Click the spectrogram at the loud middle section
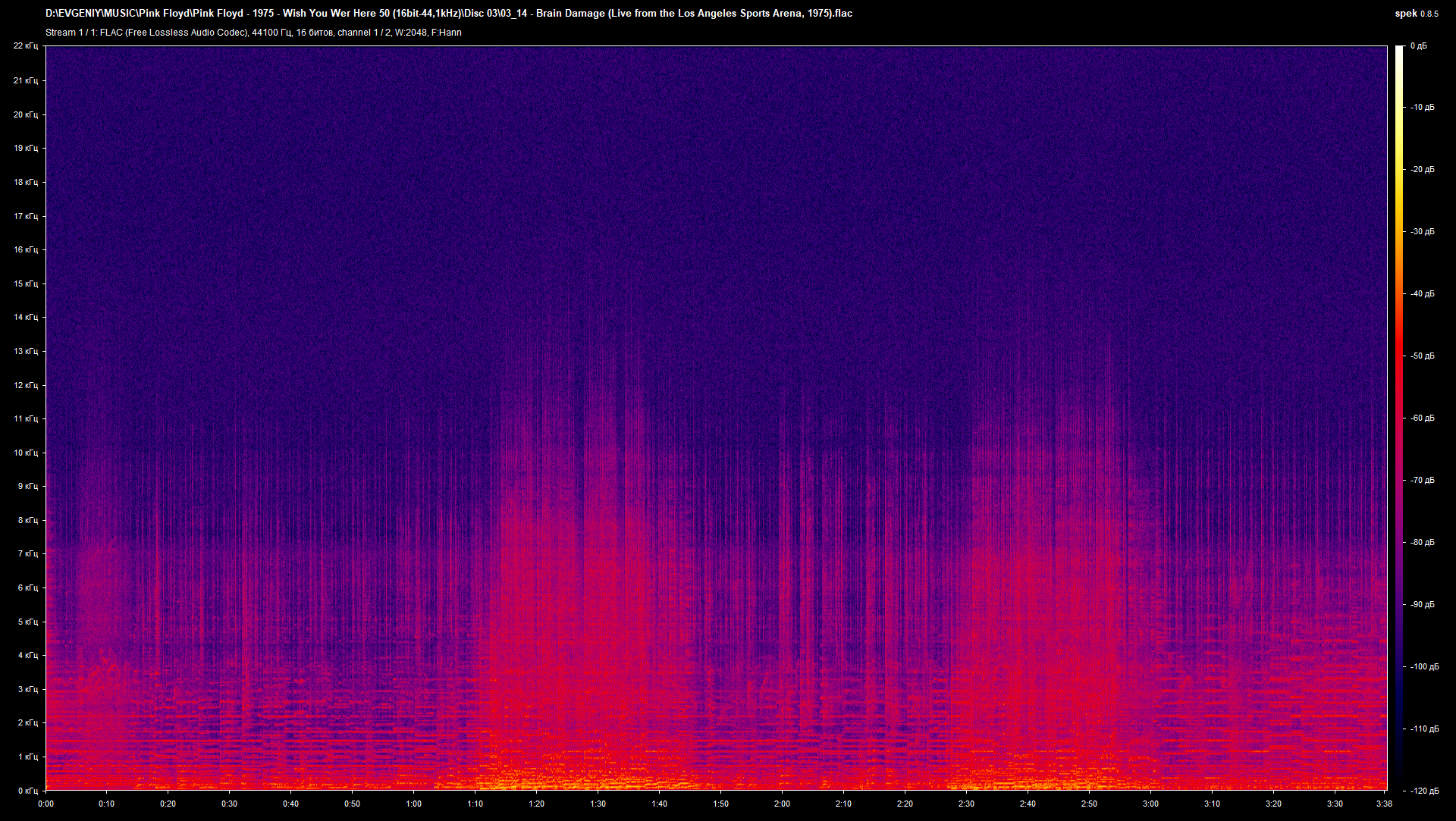Screen dimensions: 1456x821 point(599,606)
